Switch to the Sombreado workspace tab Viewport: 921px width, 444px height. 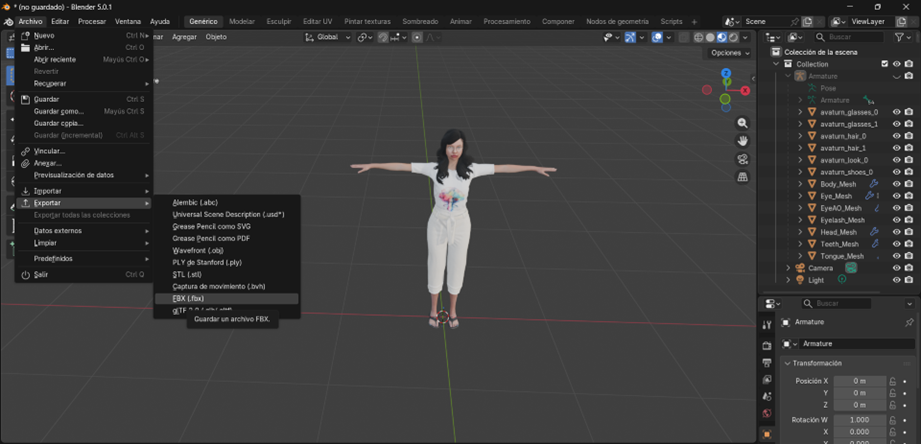click(420, 22)
